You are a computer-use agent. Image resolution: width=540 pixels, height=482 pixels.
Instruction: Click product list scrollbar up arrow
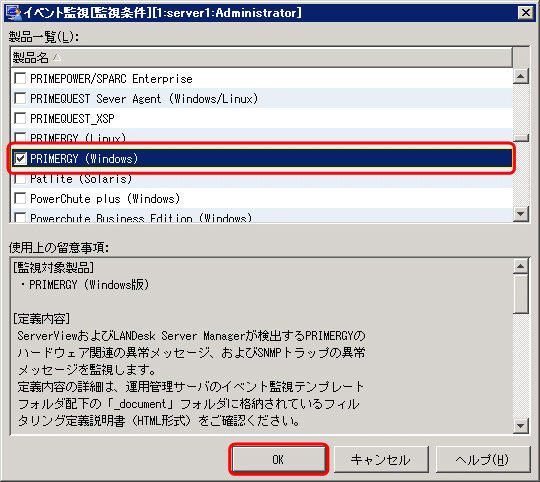[x=521, y=76]
